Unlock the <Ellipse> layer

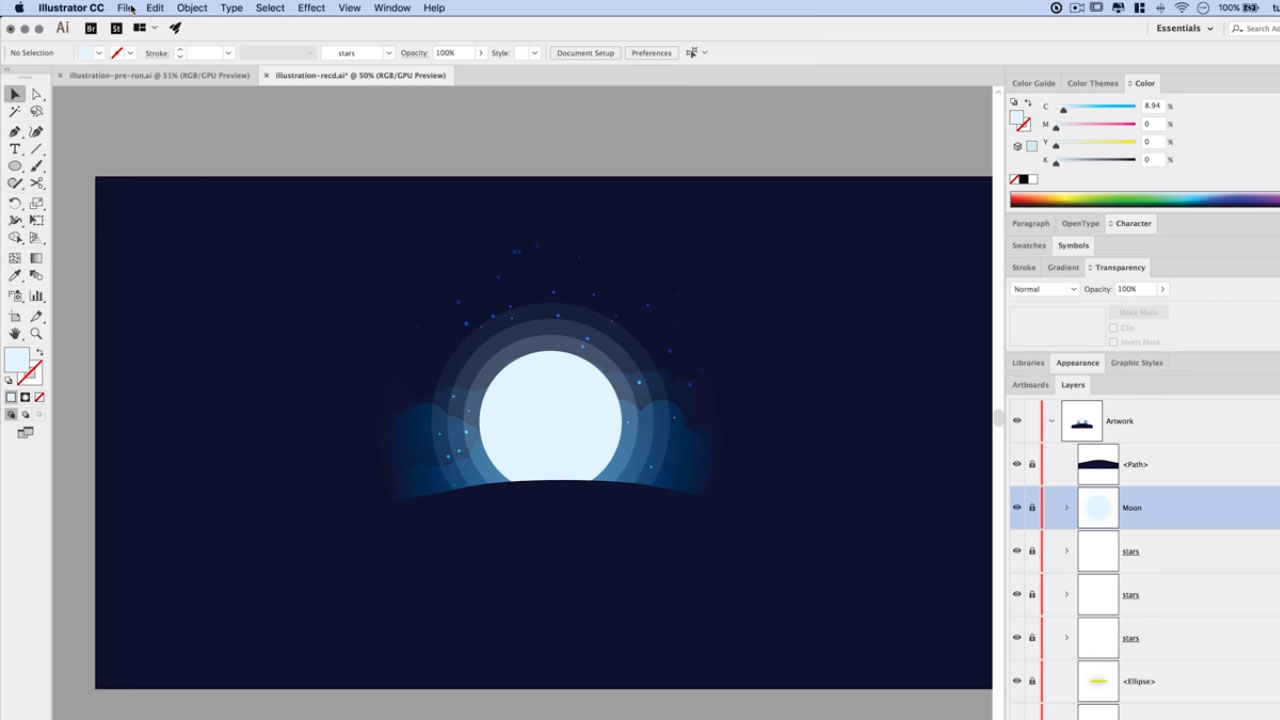pos(1032,681)
